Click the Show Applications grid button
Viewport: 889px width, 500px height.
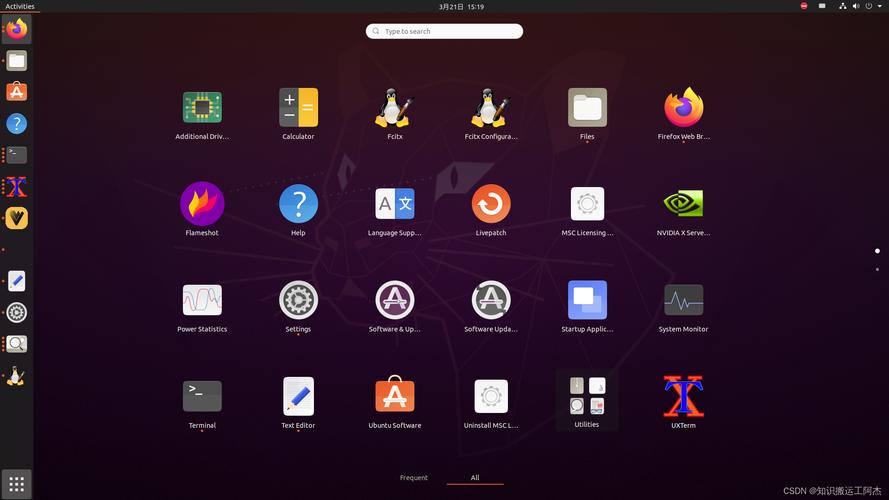tap(16, 484)
